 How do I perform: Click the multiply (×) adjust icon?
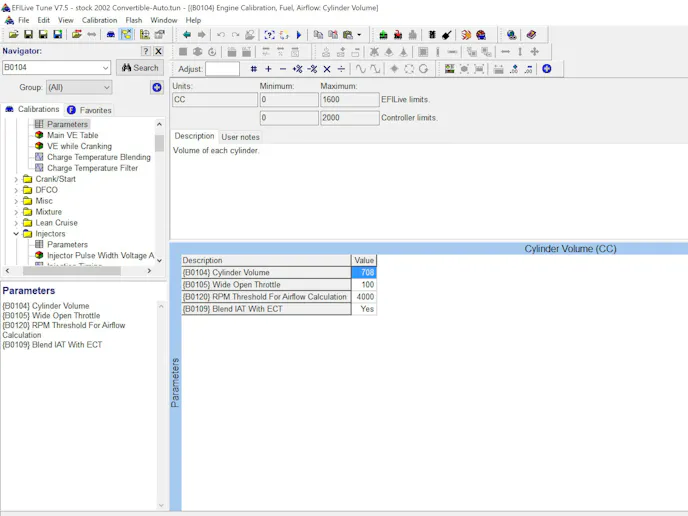(x=327, y=69)
